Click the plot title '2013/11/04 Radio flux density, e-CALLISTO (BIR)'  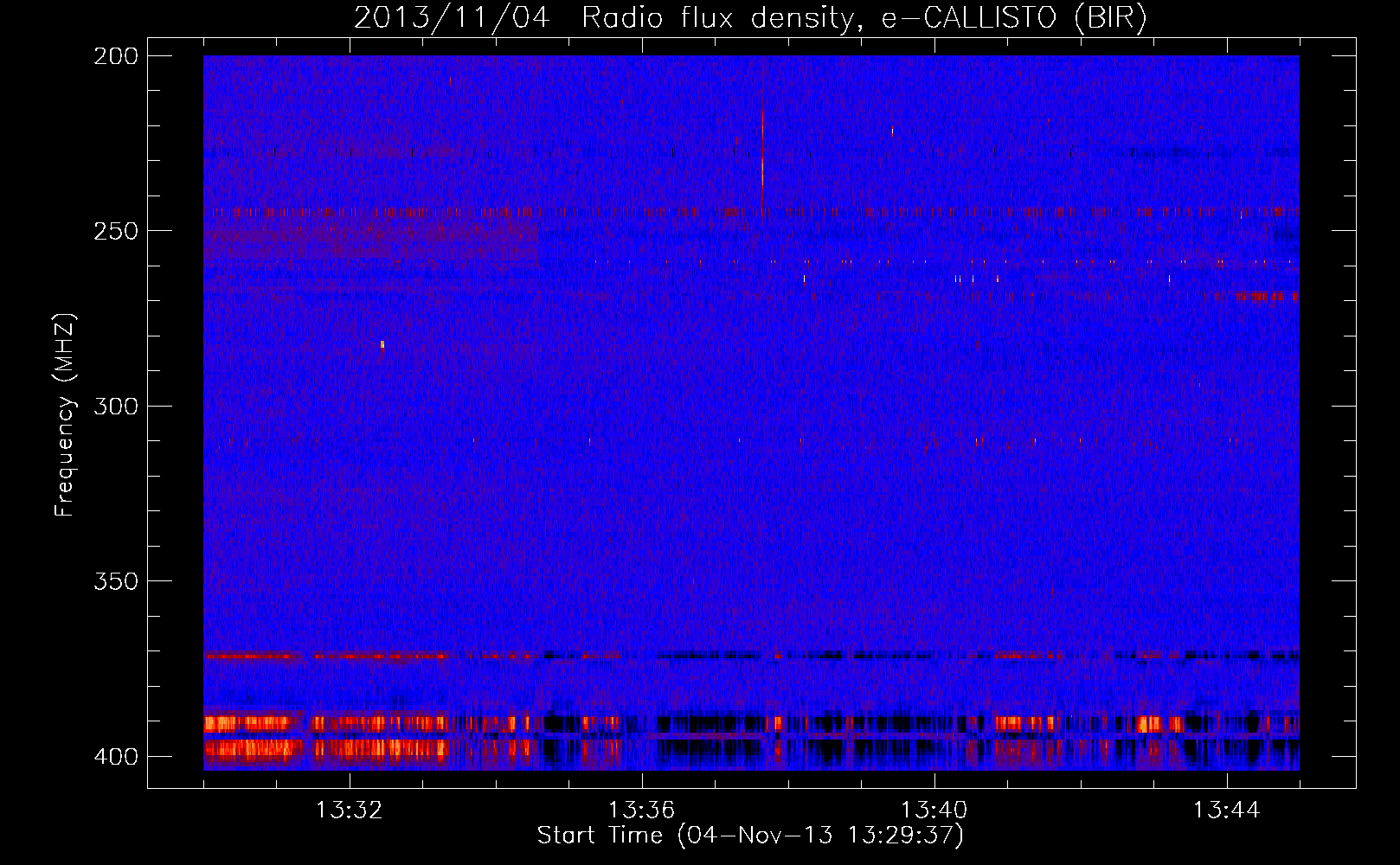pyautogui.click(x=750, y=17)
